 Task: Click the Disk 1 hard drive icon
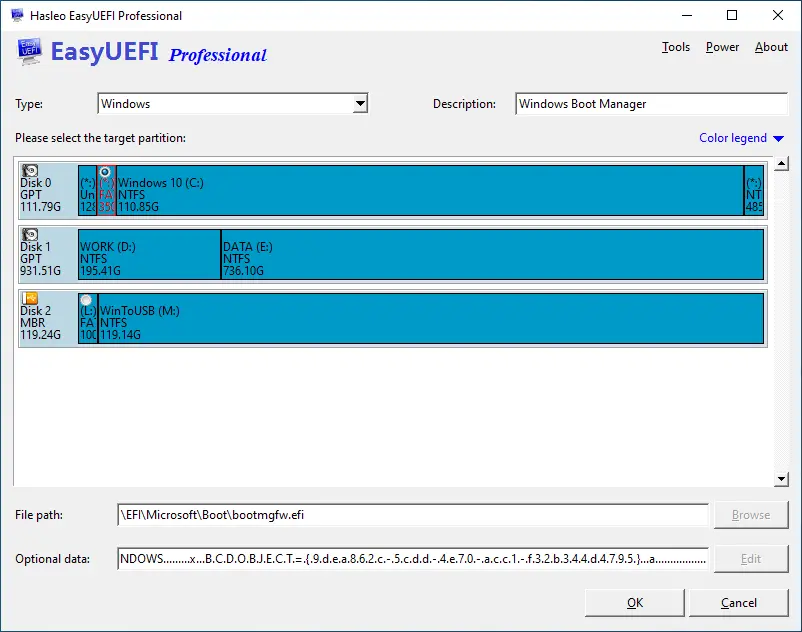click(x=30, y=235)
